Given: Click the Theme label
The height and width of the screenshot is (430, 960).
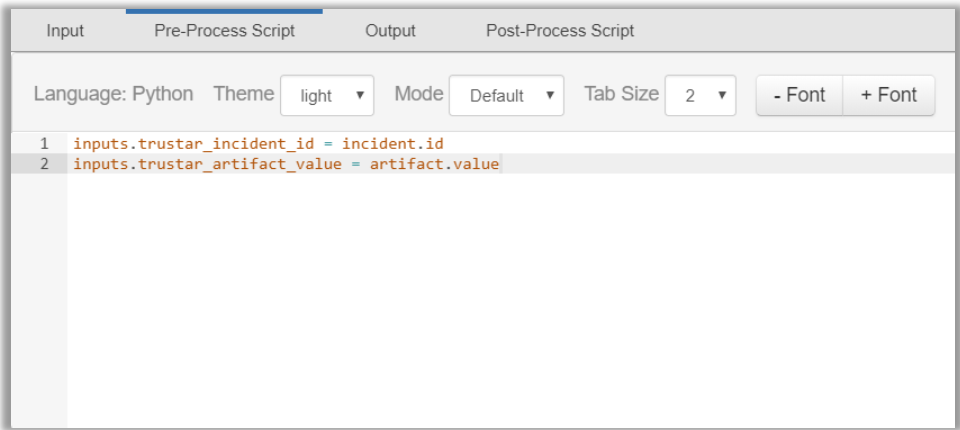Looking at the screenshot, I should tap(244, 94).
